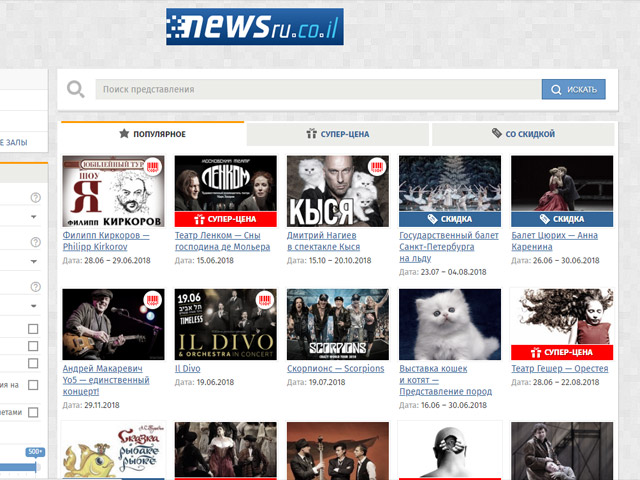Open the Il Divo event link
Viewport: 640px width, 480px height.
point(188,368)
